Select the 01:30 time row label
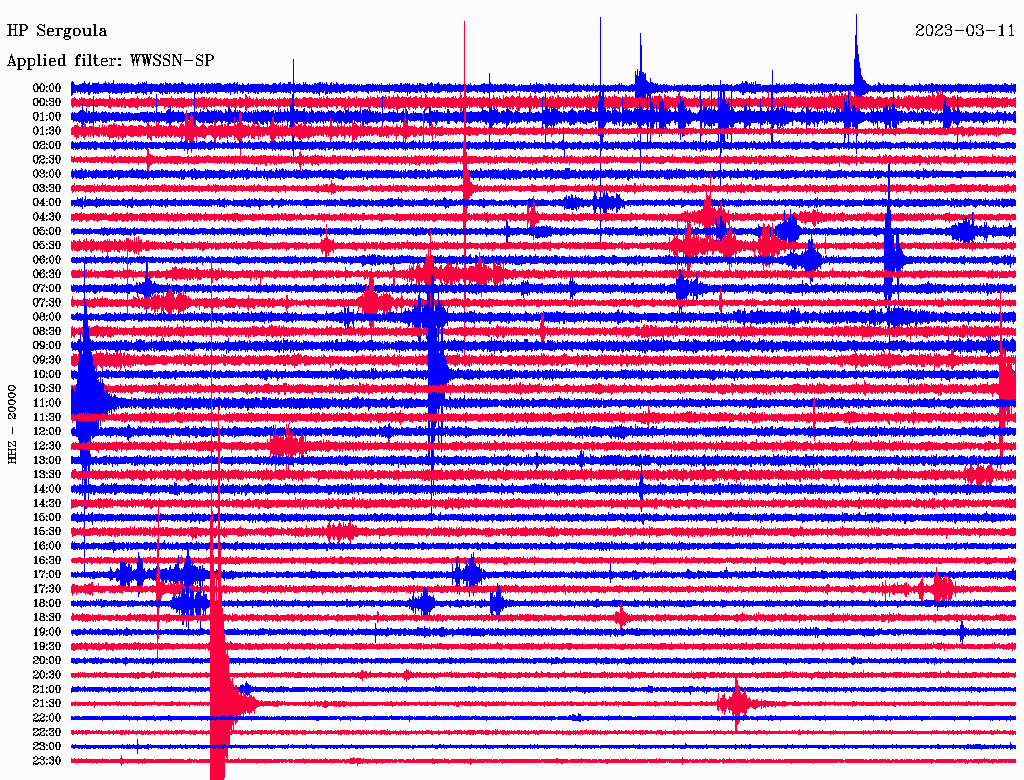The height and width of the screenshot is (780, 1024). click(x=47, y=131)
